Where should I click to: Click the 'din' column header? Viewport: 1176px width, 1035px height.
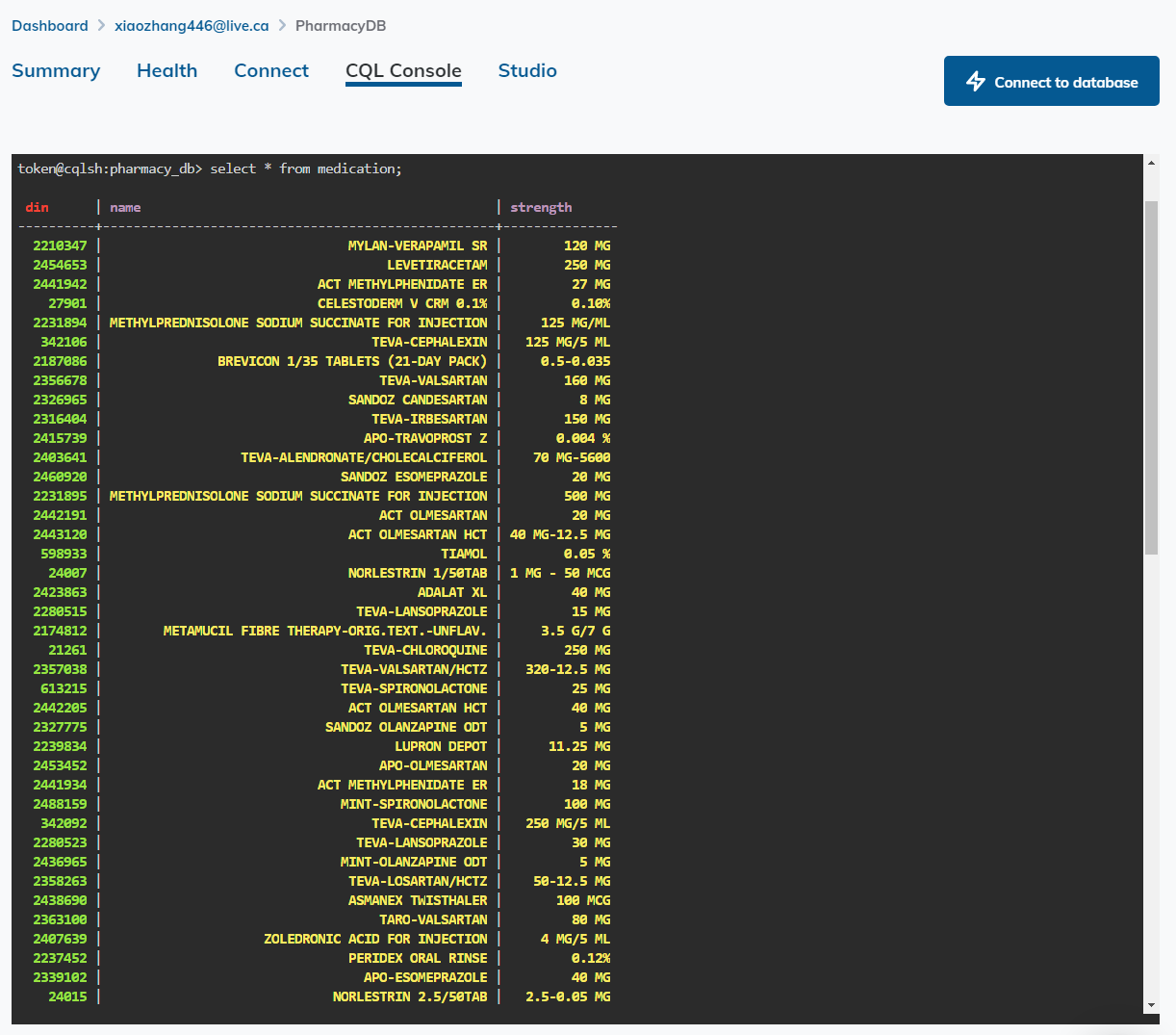pyautogui.click(x=37, y=207)
